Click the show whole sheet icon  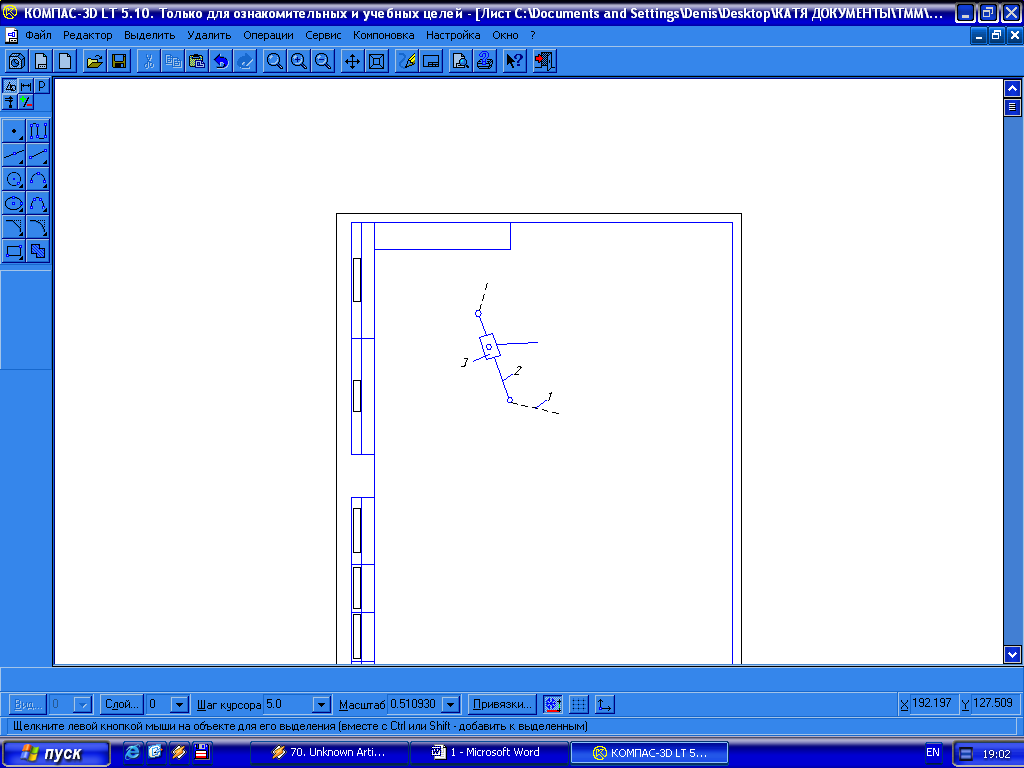point(376,61)
